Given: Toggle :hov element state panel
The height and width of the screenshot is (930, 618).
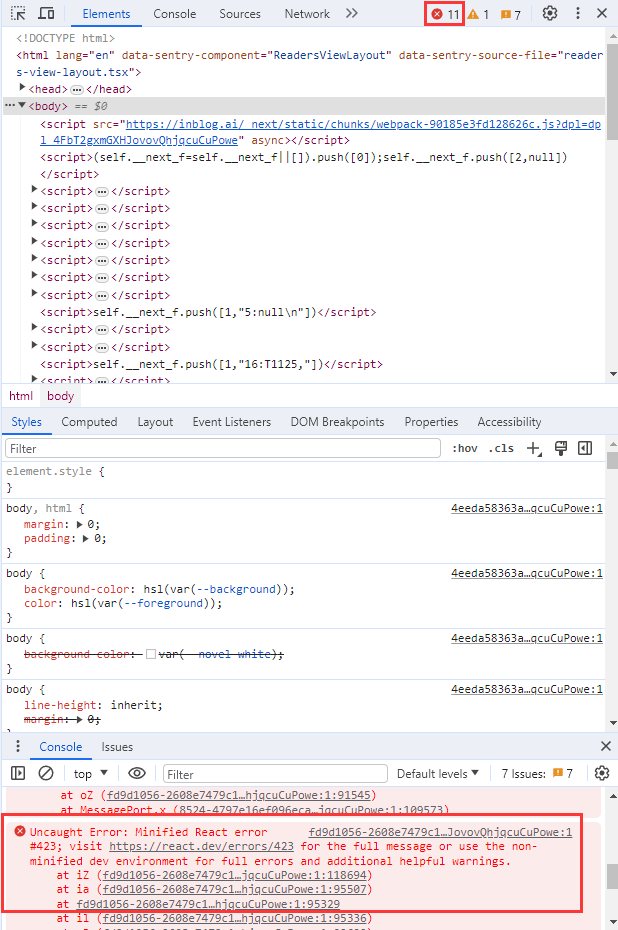Looking at the screenshot, I should (x=464, y=448).
